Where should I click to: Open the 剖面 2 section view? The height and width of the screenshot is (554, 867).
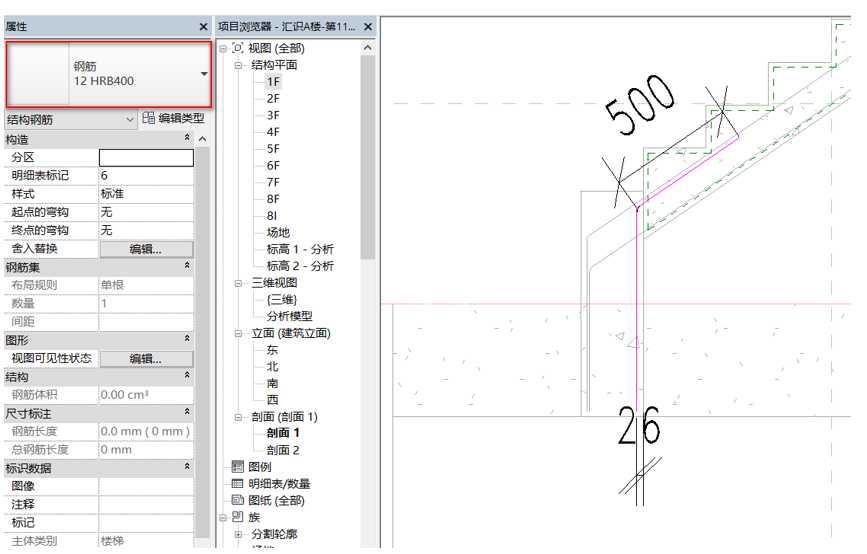(x=283, y=450)
